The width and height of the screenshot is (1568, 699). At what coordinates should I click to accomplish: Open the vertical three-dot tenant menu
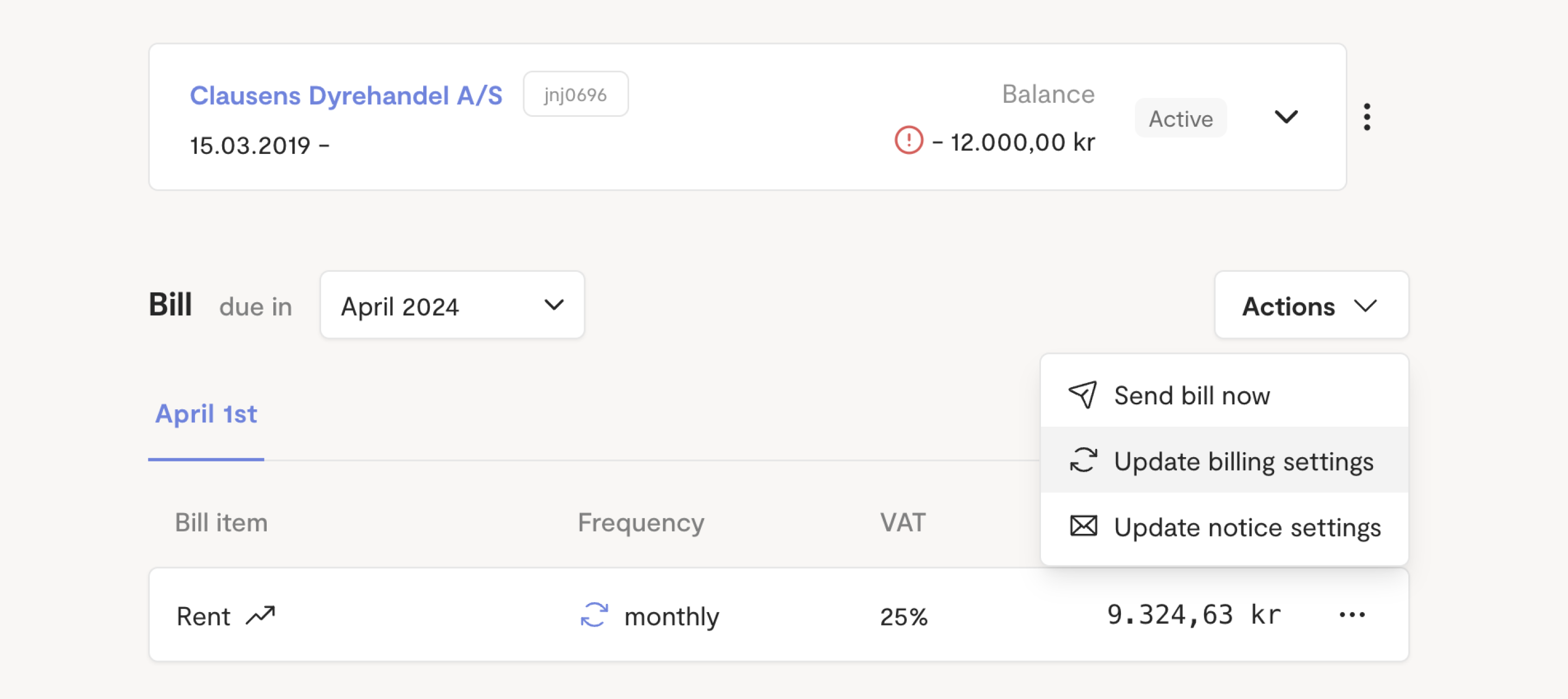pyautogui.click(x=1366, y=117)
